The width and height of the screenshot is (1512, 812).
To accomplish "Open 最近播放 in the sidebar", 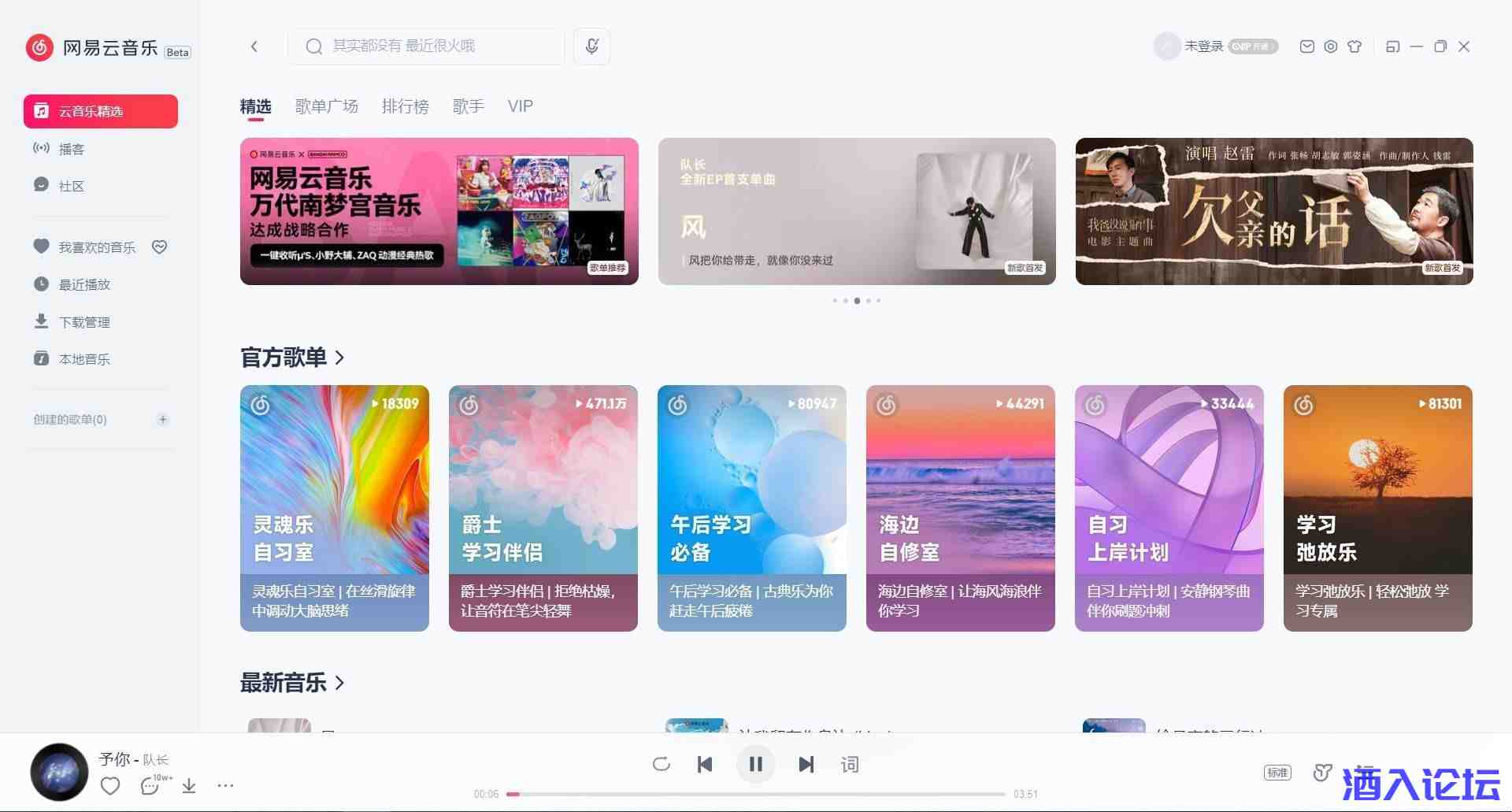I will [x=72, y=284].
